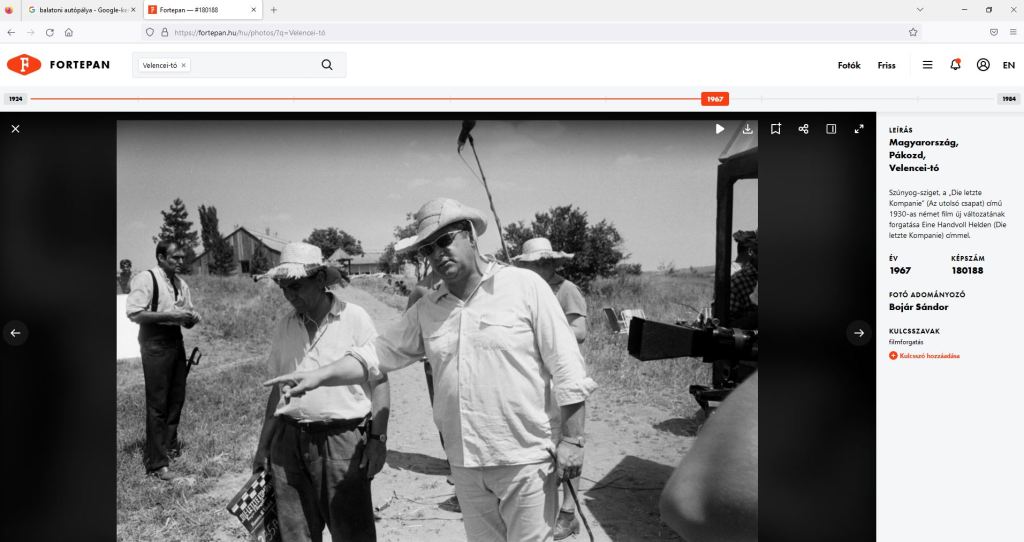Screen dimensions: 1024x542
Task: Go to the previous photo arrow
Action: (x=15, y=333)
